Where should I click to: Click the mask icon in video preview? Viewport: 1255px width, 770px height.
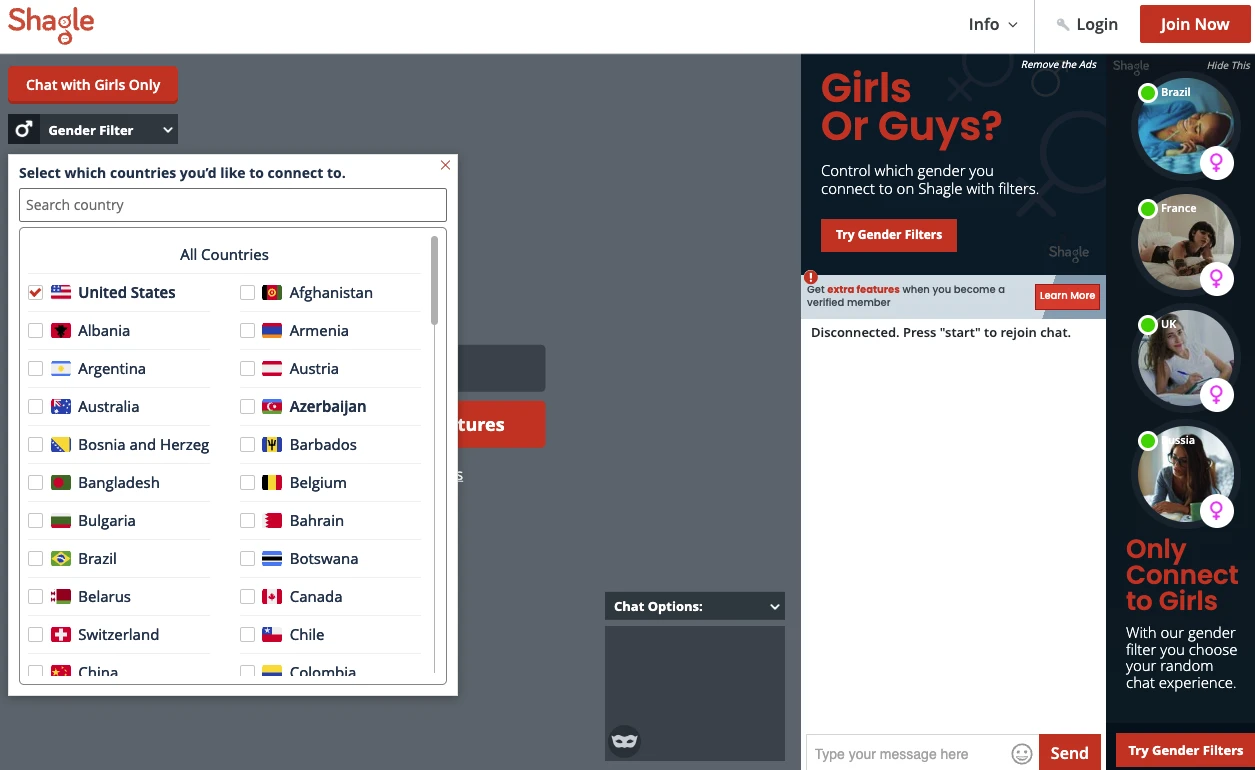[624, 741]
